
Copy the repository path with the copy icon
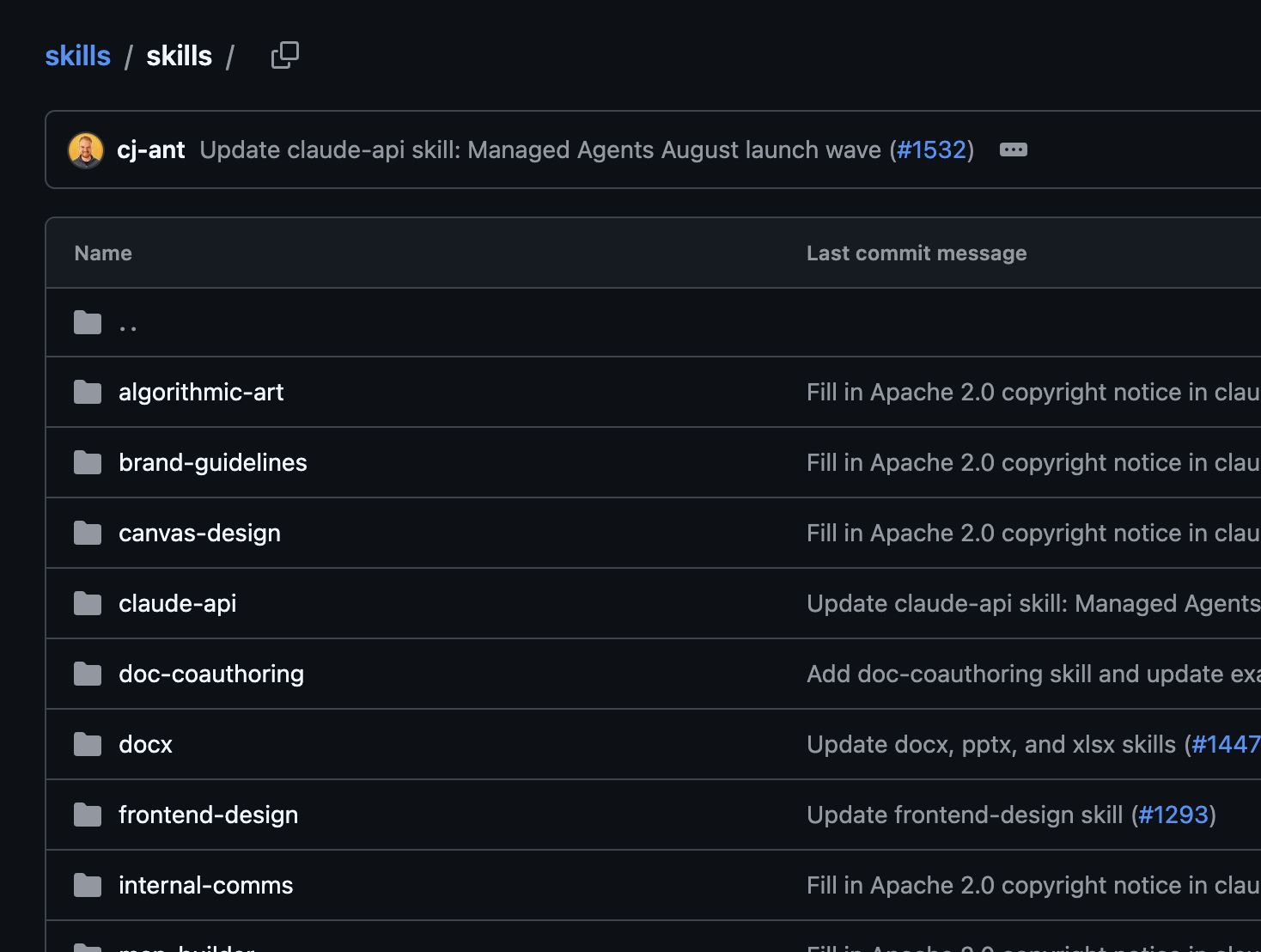pyautogui.click(x=285, y=56)
